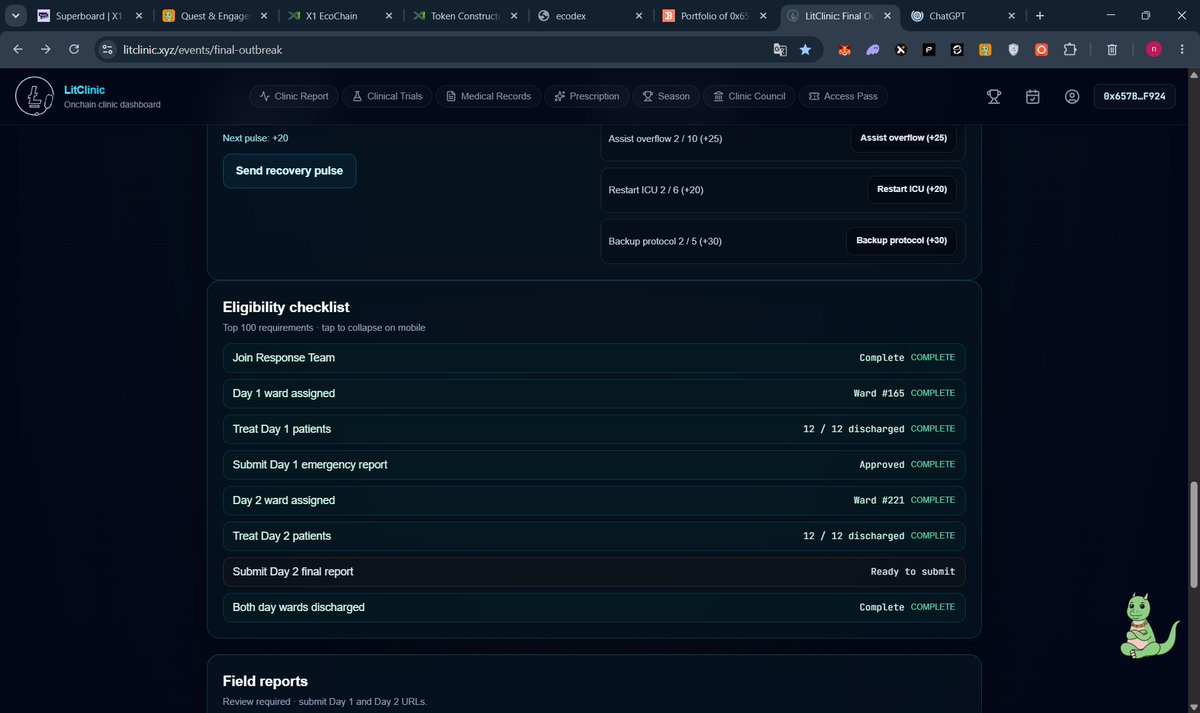Click the trash can toolbar icon
Viewport: 1200px width, 713px height.
pyautogui.click(x=1112, y=49)
